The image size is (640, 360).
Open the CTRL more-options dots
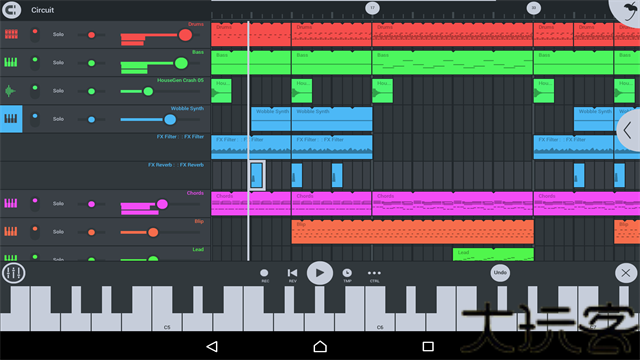[x=374, y=275]
